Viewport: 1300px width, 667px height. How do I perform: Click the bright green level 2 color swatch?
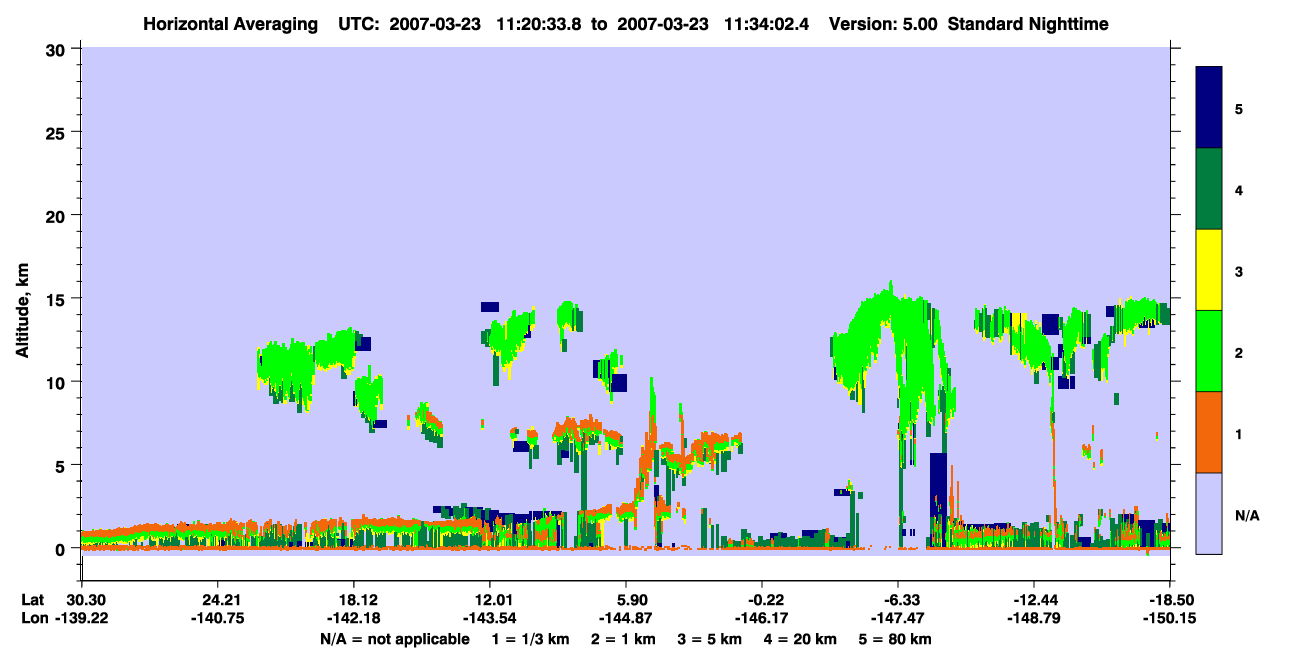tap(1209, 351)
